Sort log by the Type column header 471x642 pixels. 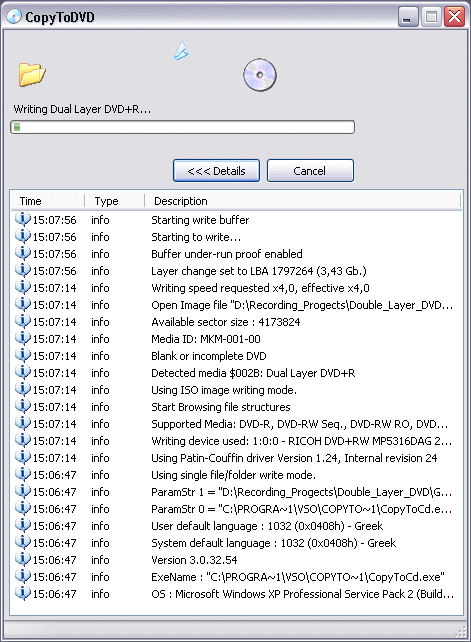[115, 201]
